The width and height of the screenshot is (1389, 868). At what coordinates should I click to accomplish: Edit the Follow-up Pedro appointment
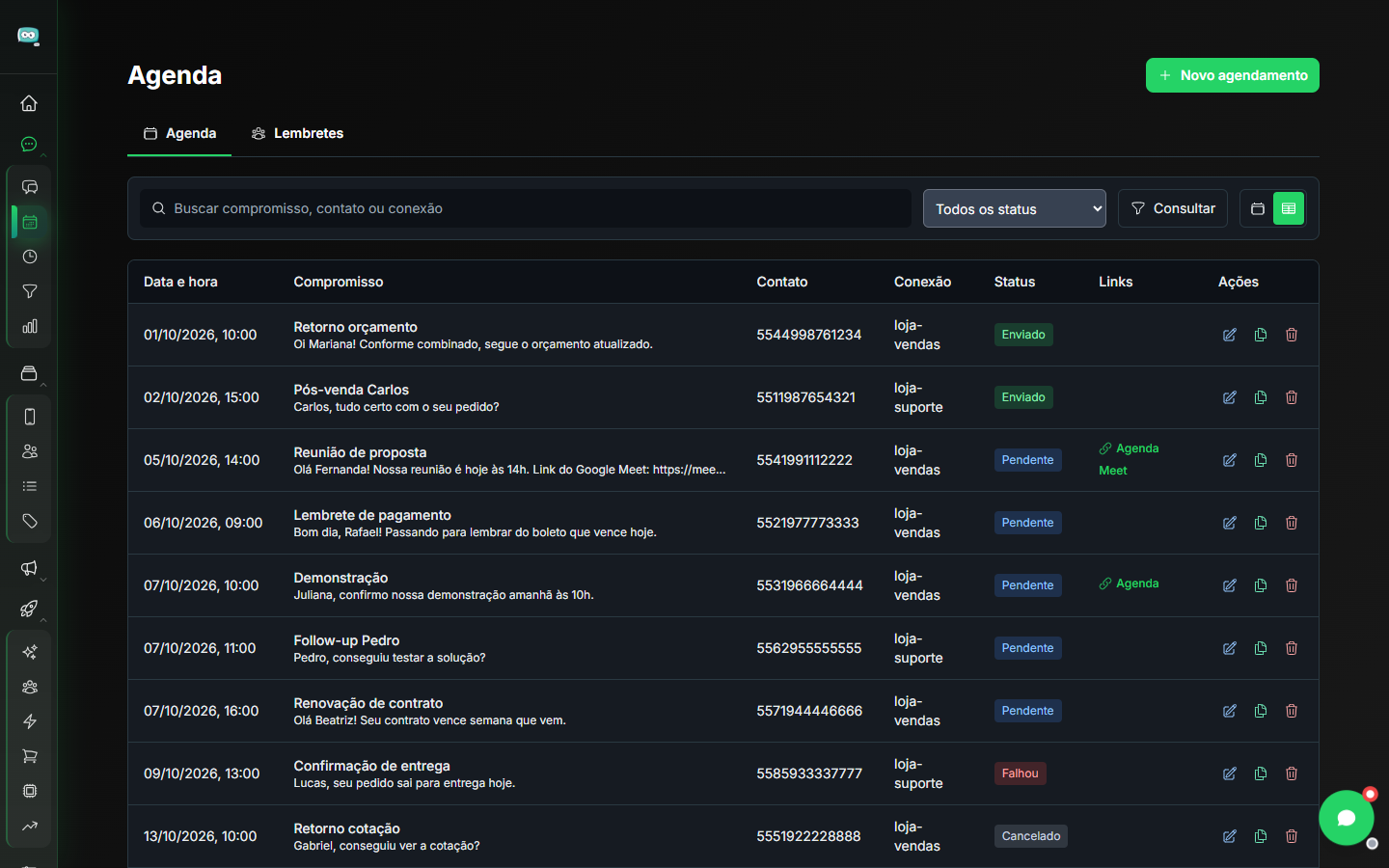[1230, 648]
